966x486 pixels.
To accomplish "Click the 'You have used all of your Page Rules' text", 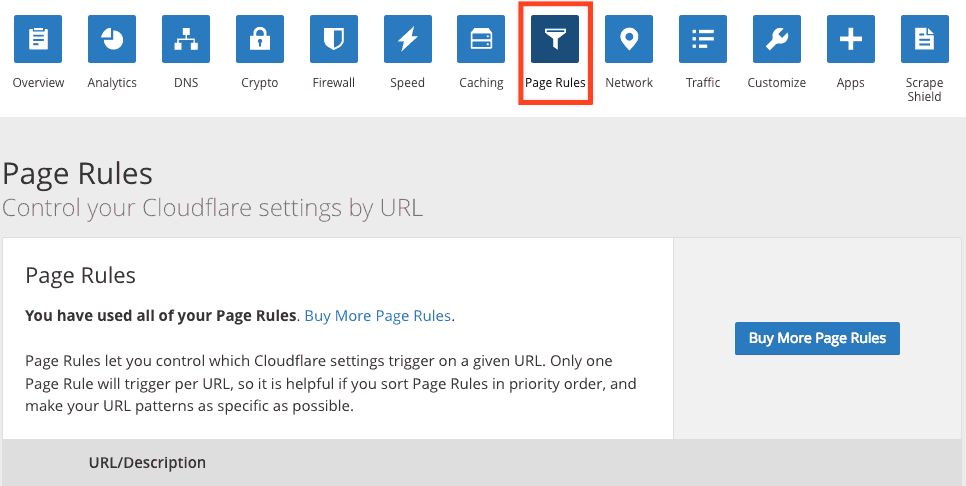I will [161, 316].
